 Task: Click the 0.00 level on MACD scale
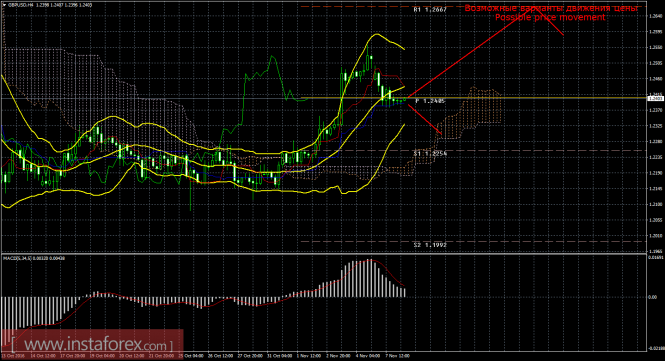point(652,297)
